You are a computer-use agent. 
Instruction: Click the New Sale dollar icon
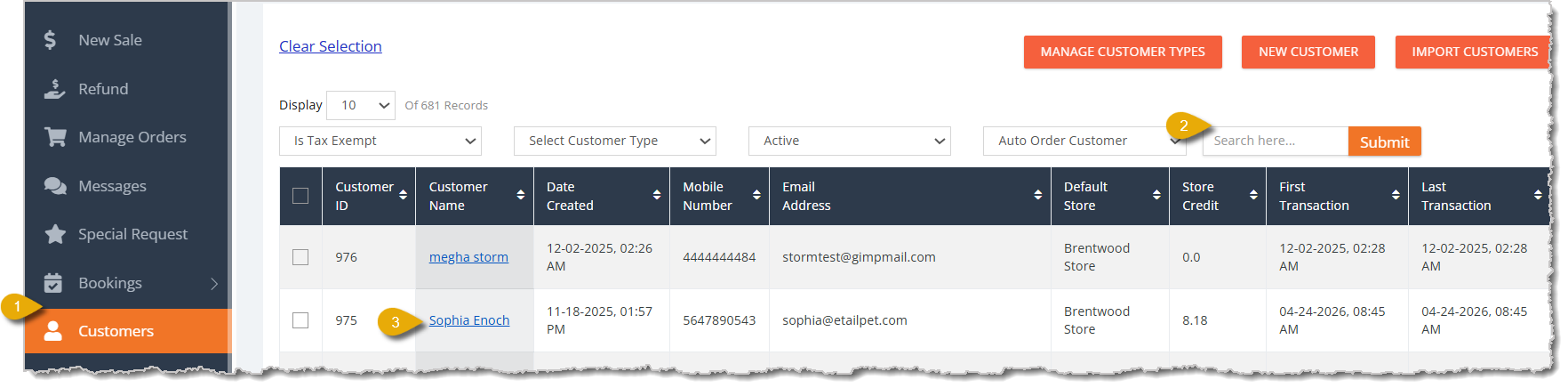(x=51, y=40)
